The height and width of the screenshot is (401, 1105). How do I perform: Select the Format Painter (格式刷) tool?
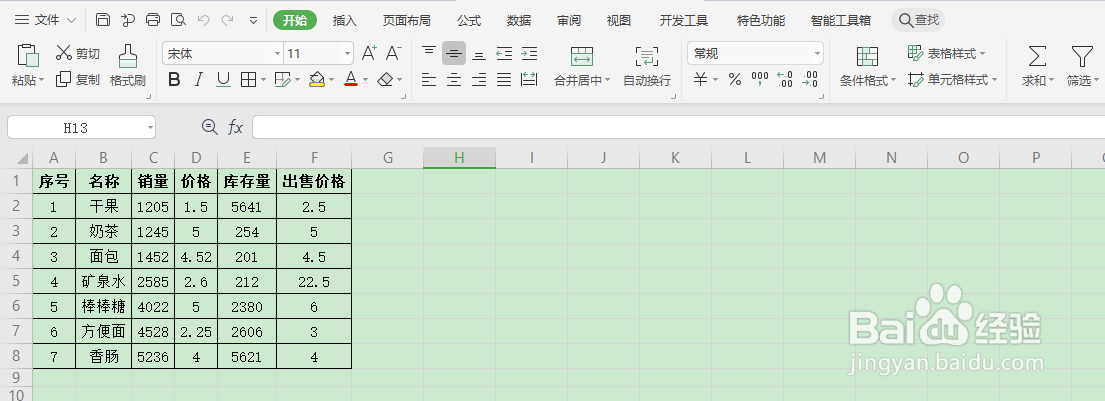[128, 66]
